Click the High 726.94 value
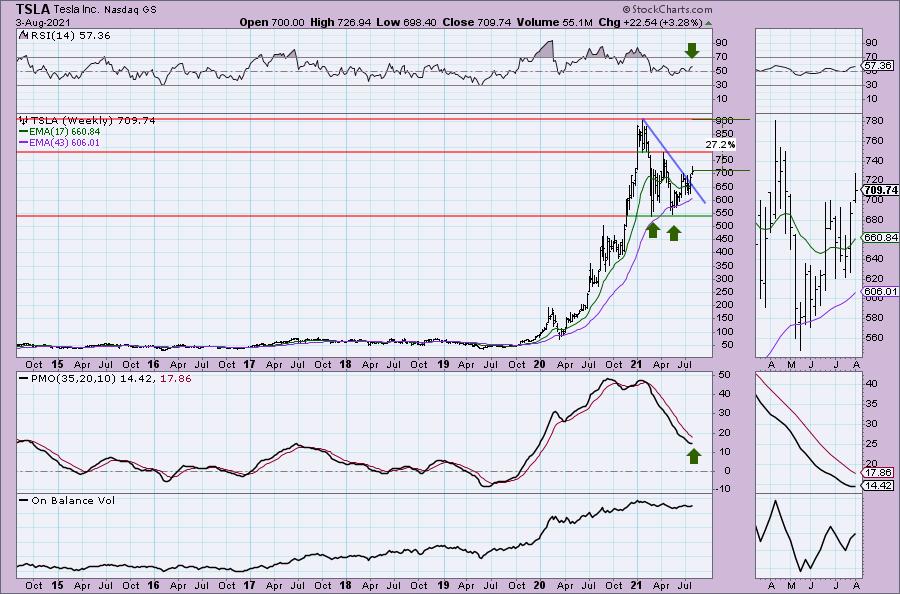 [x=341, y=22]
